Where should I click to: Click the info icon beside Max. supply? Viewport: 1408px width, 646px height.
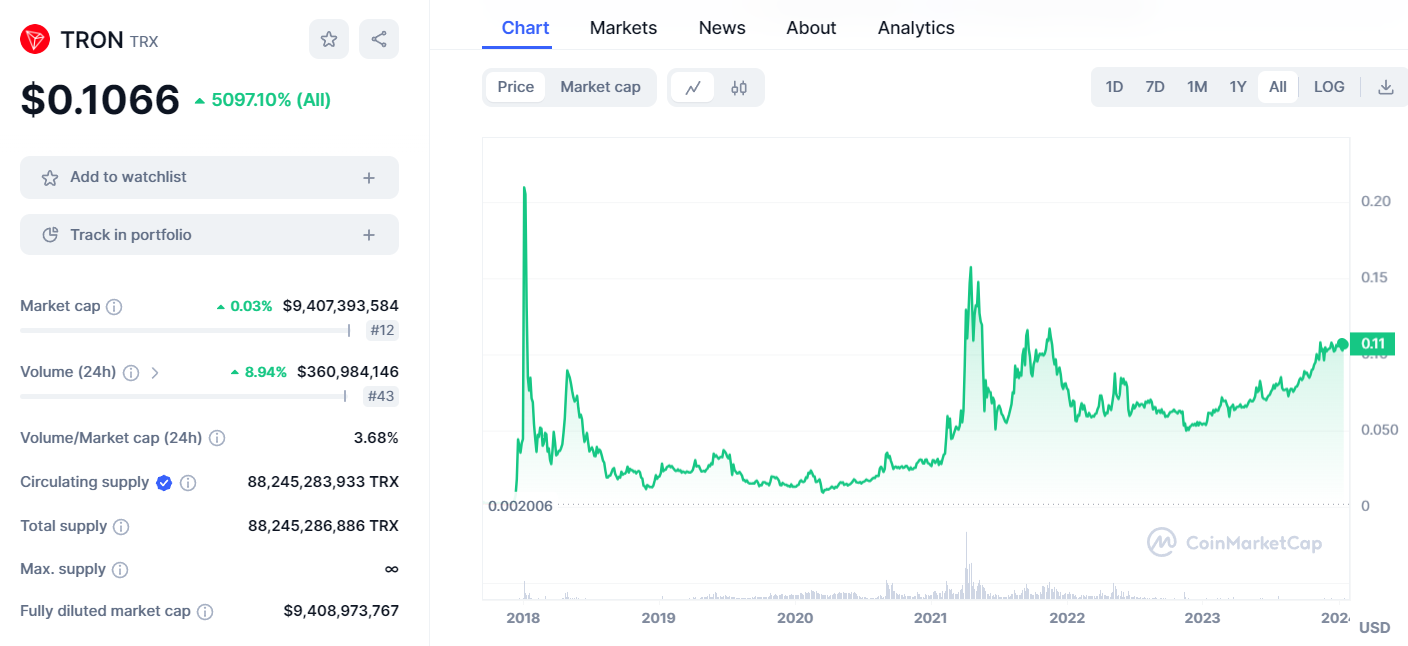click(x=120, y=570)
